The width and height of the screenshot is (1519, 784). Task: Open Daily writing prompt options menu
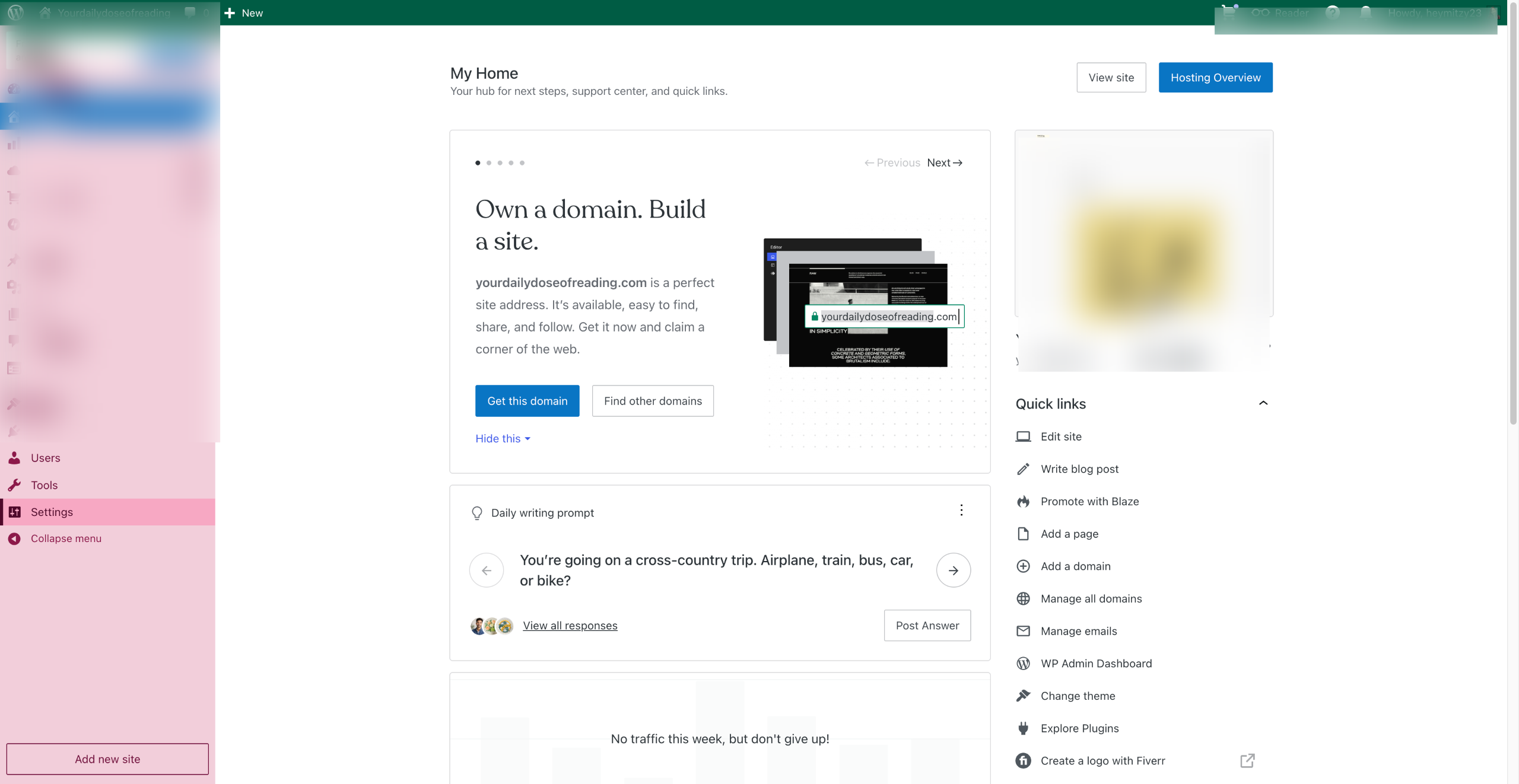point(961,511)
